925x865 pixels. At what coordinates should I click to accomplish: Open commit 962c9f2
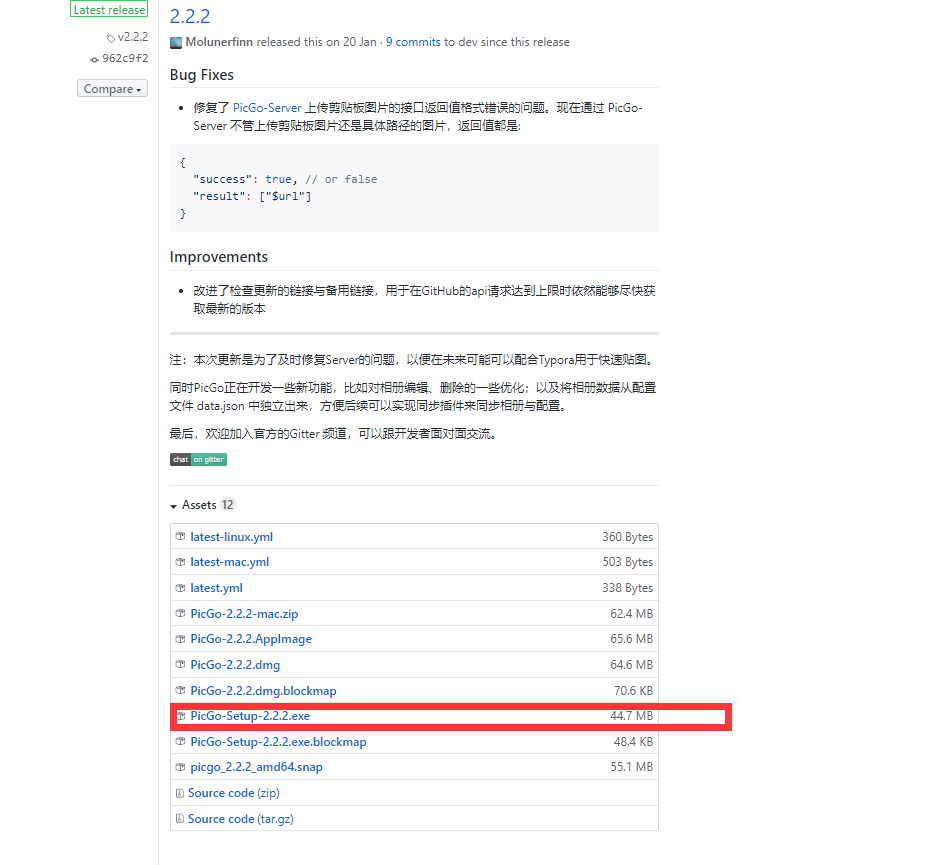coord(125,58)
